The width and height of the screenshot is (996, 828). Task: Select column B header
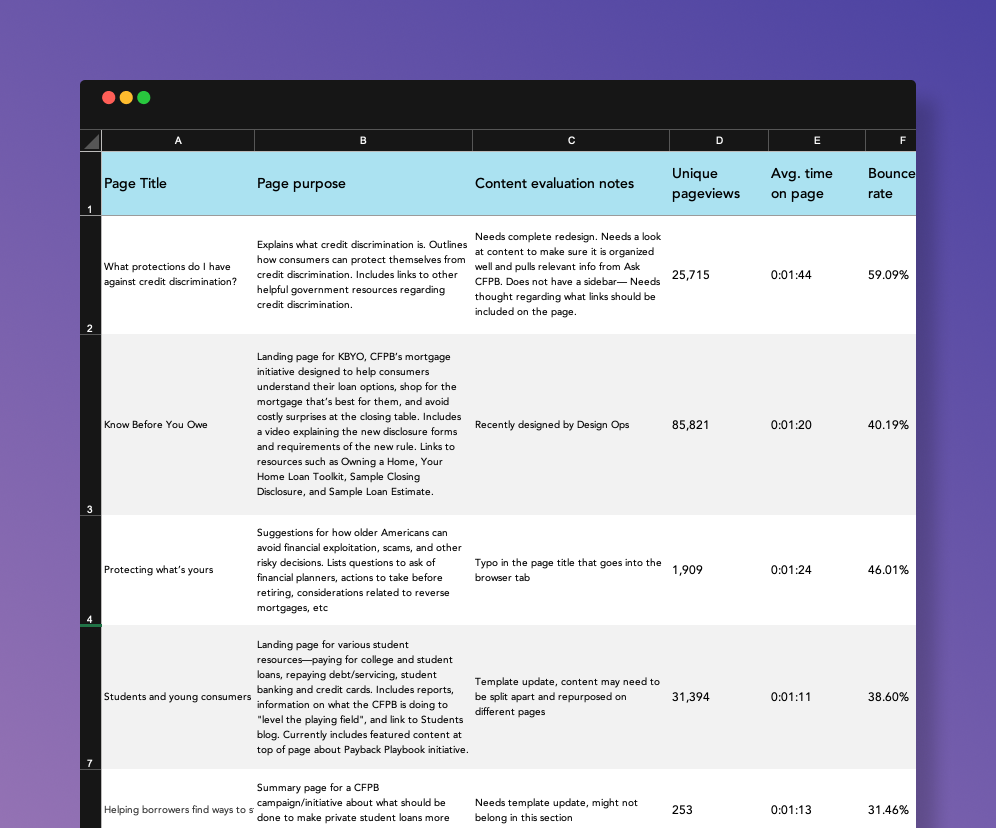[x=363, y=140]
